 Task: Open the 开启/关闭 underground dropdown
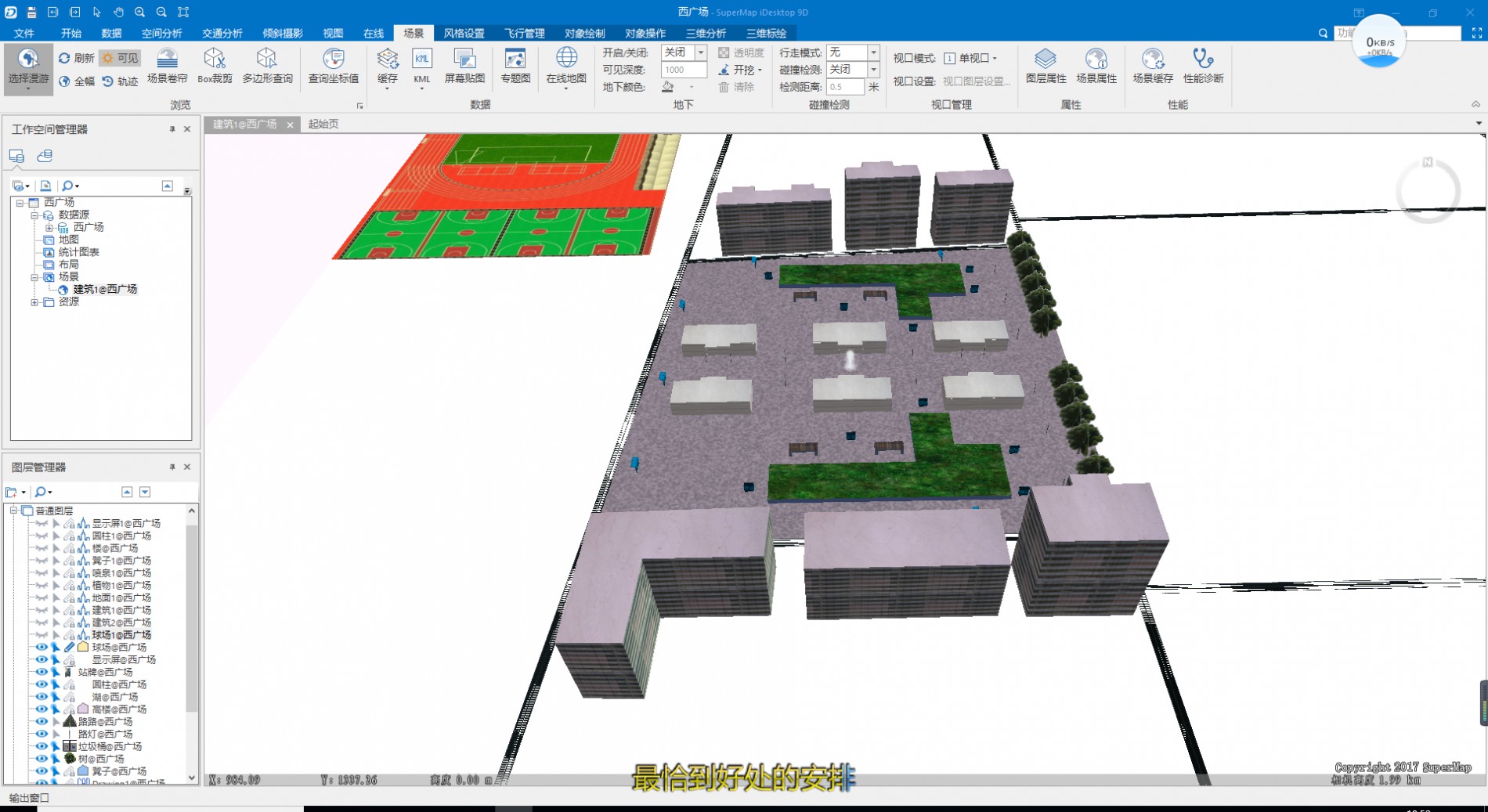tap(701, 52)
